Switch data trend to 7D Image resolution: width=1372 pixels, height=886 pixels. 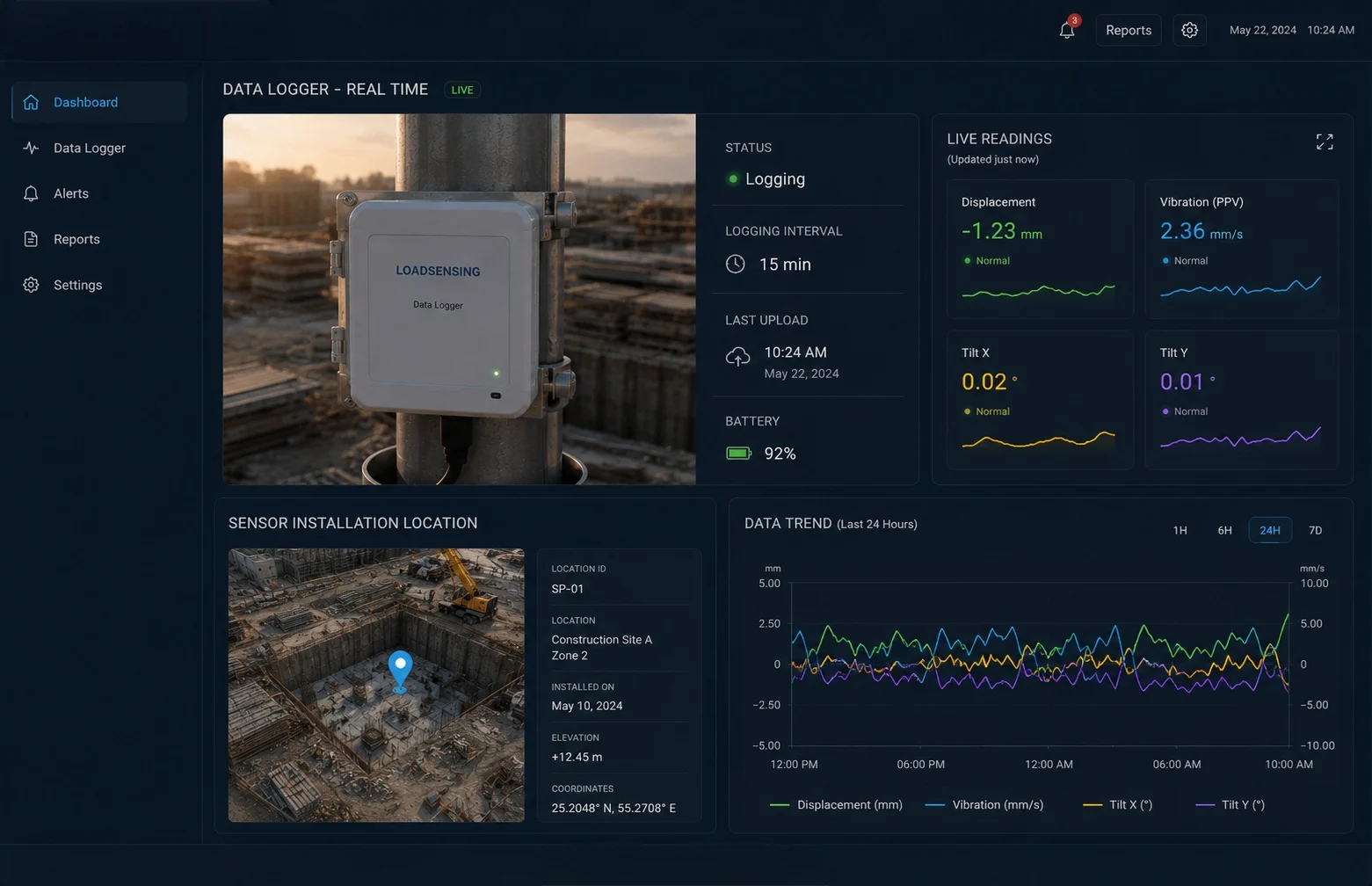coord(1315,530)
